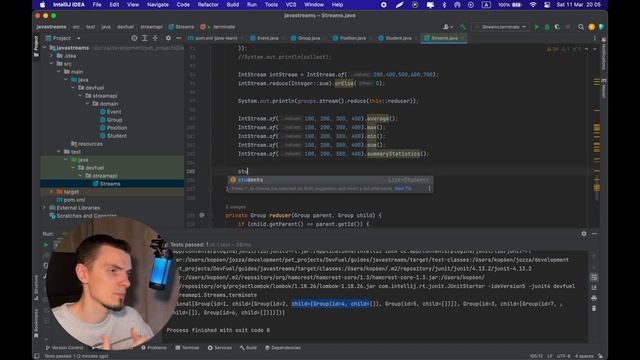This screenshot has height=360, width=640.
Task: Open Project panel gear options
Action: point(168,38)
